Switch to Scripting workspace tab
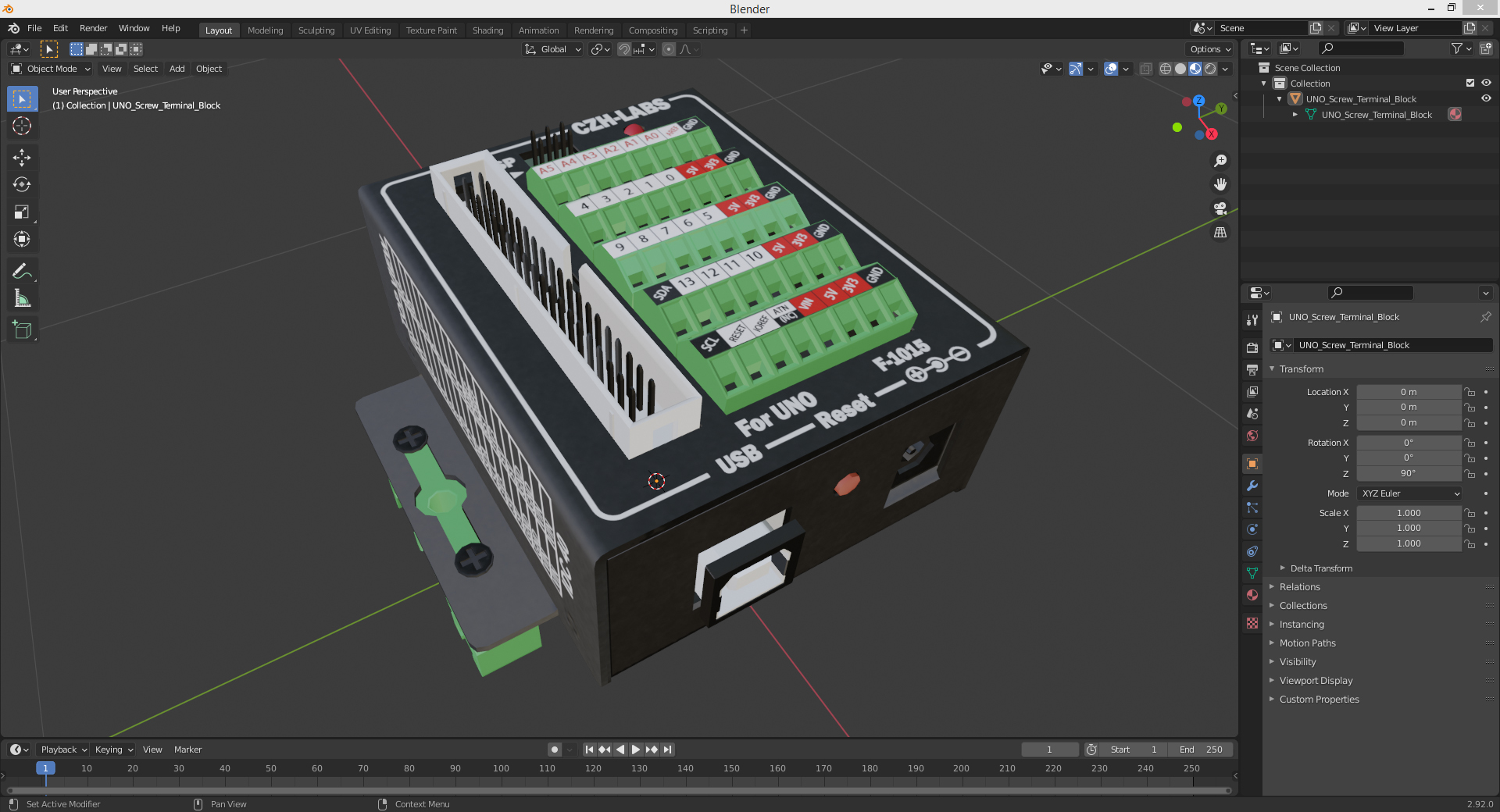Viewport: 1500px width, 812px height. pos(709,30)
